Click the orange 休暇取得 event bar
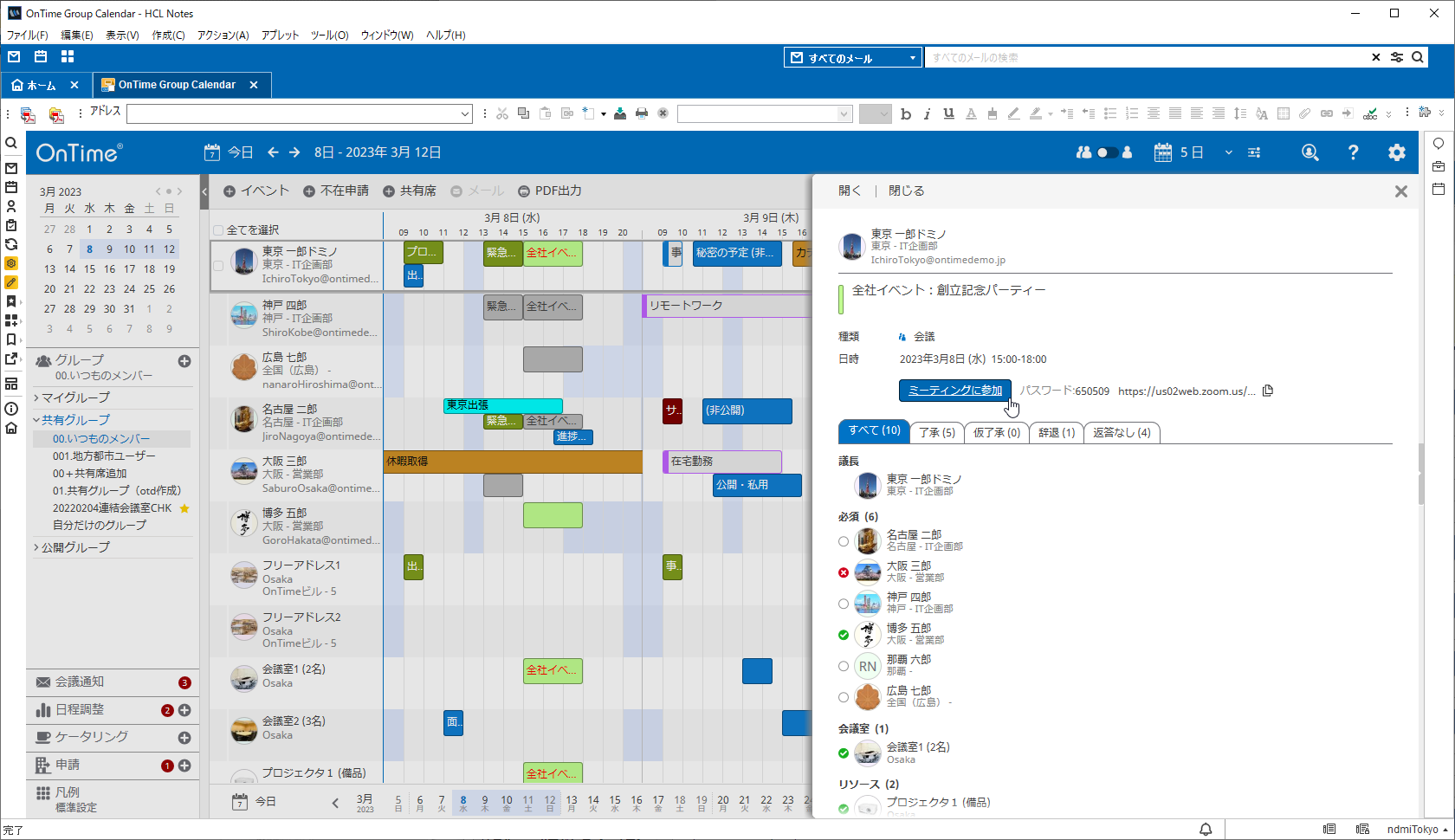Screen dimensions: 1455x840 (513, 462)
